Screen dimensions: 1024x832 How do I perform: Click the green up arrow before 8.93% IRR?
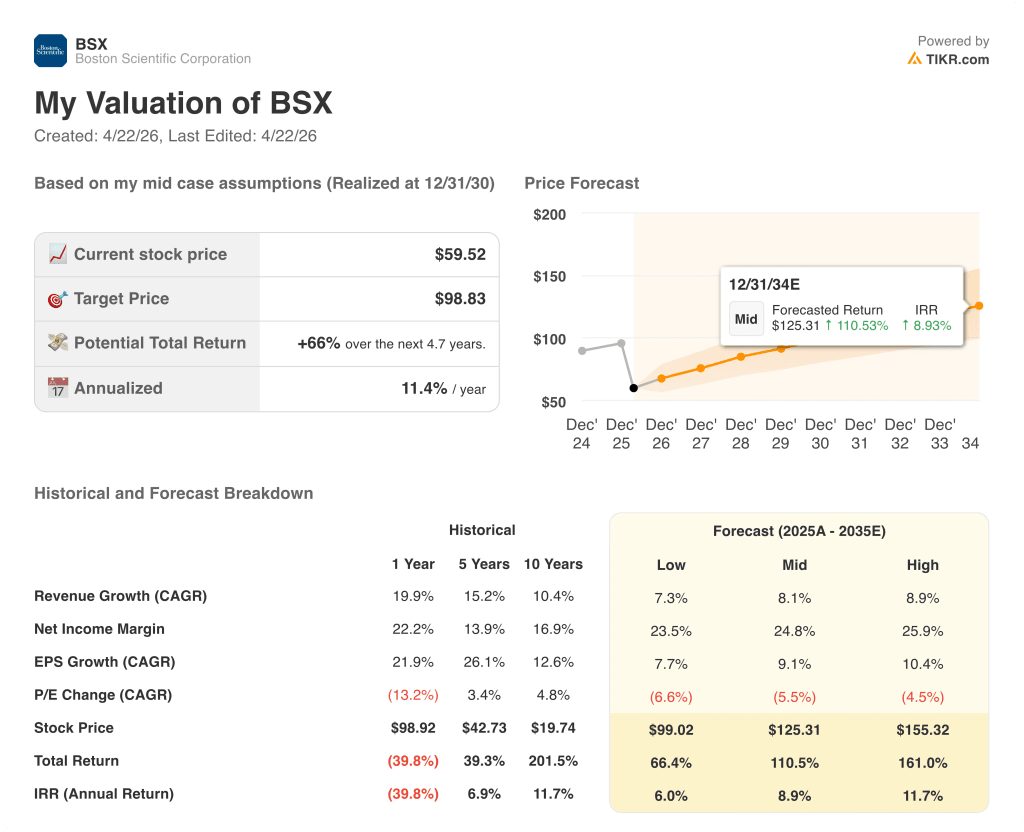coord(906,325)
